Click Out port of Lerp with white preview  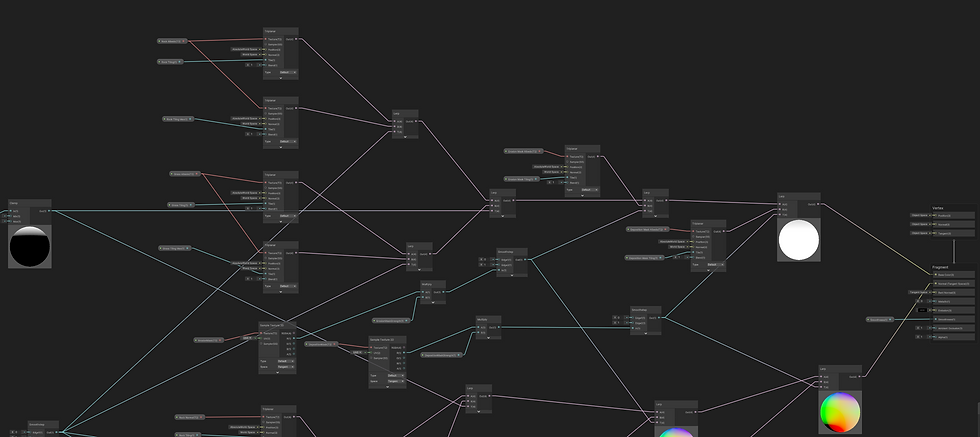[818, 204]
